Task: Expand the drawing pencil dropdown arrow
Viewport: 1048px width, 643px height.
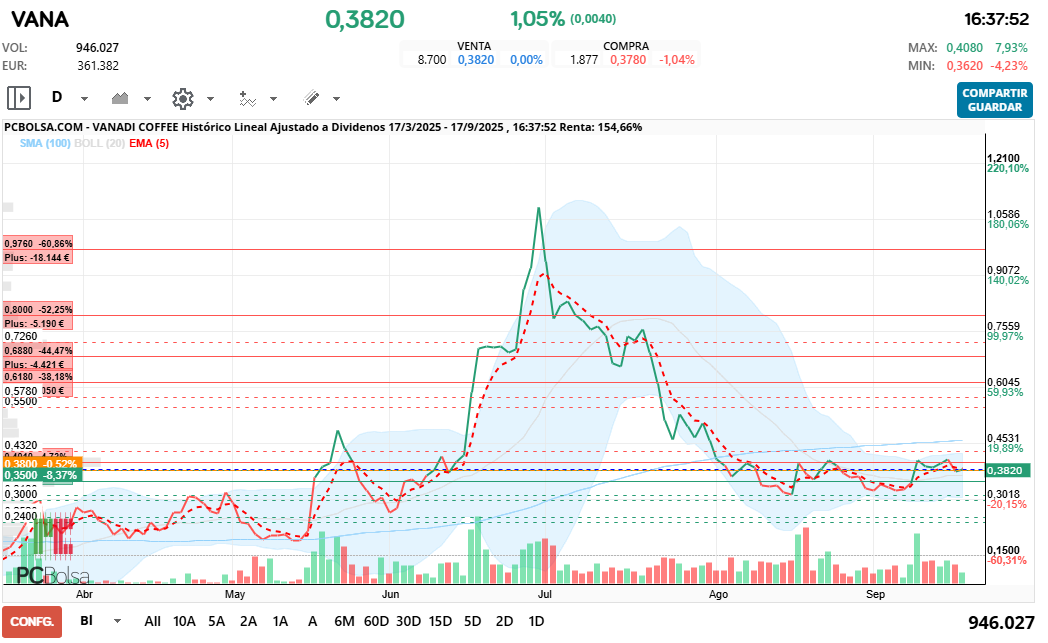Action: click(x=336, y=99)
